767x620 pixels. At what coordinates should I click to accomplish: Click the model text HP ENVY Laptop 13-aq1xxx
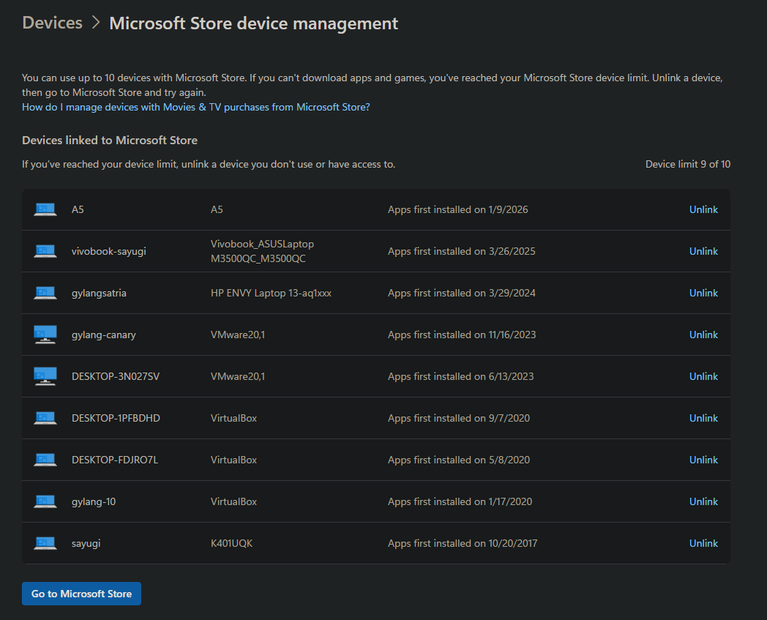[x=271, y=293]
